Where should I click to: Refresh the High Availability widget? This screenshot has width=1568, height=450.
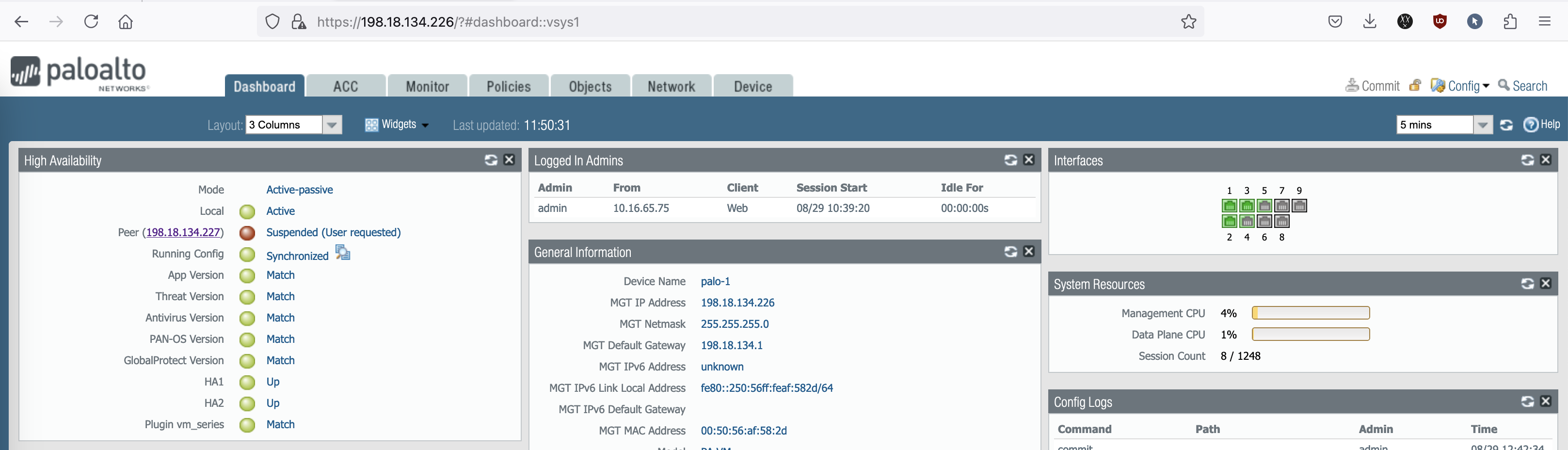tap(491, 160)
